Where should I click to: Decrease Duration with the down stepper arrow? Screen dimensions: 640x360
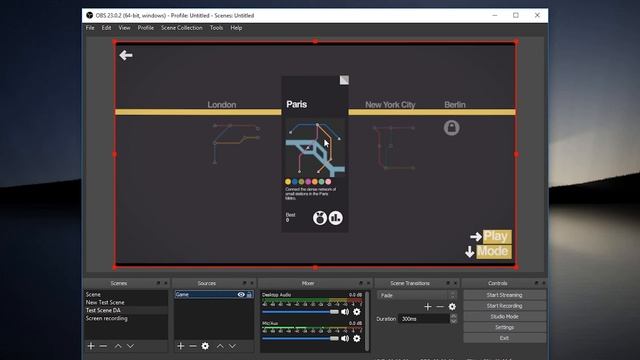453,321
